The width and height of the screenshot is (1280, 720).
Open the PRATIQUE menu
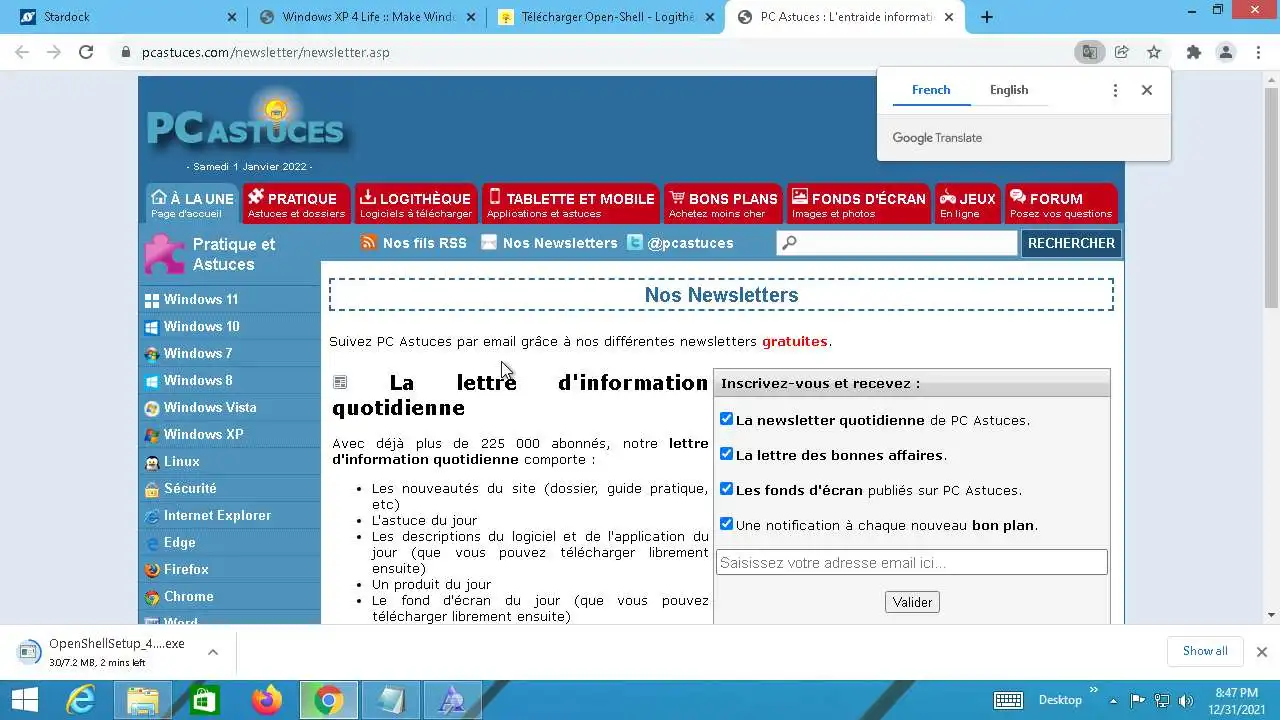(297, 204)
